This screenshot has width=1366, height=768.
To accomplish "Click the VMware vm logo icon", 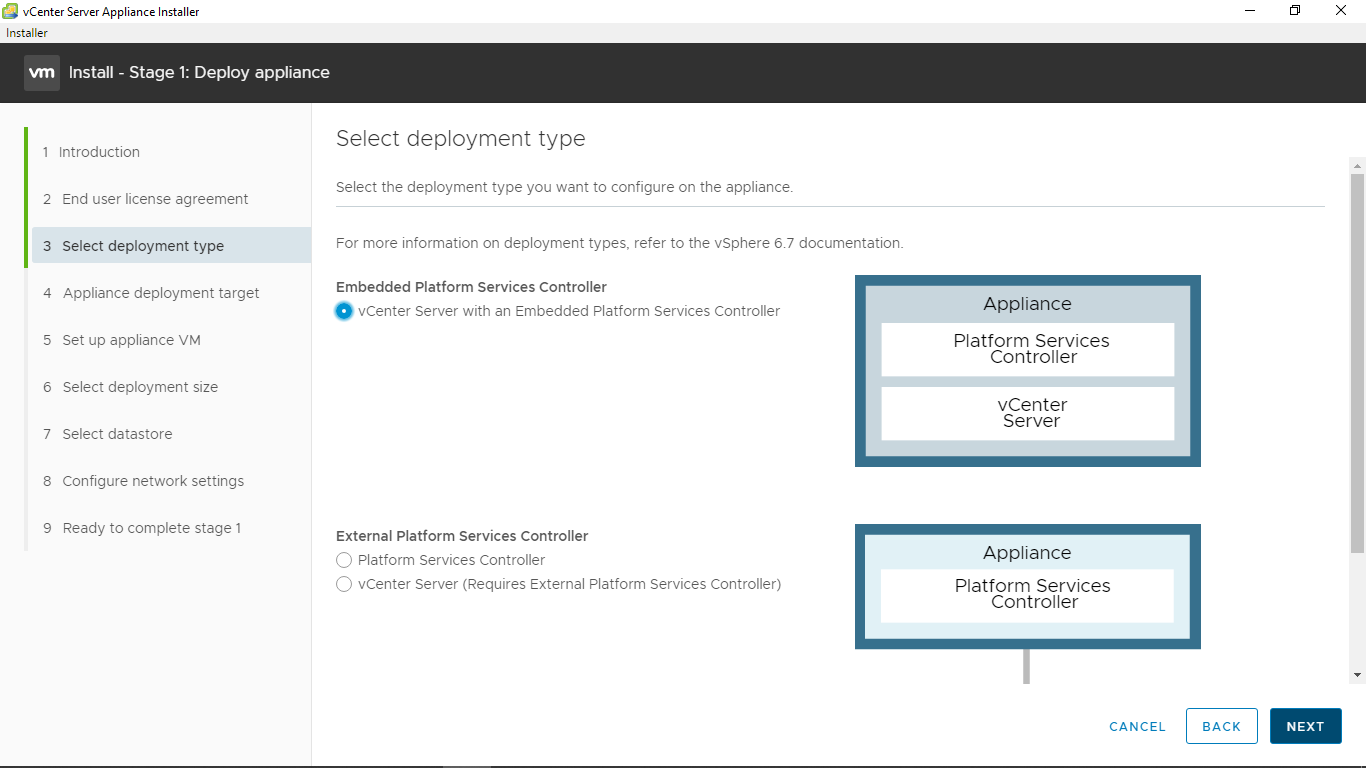I will pyautogui.click(x=42, y=73).
